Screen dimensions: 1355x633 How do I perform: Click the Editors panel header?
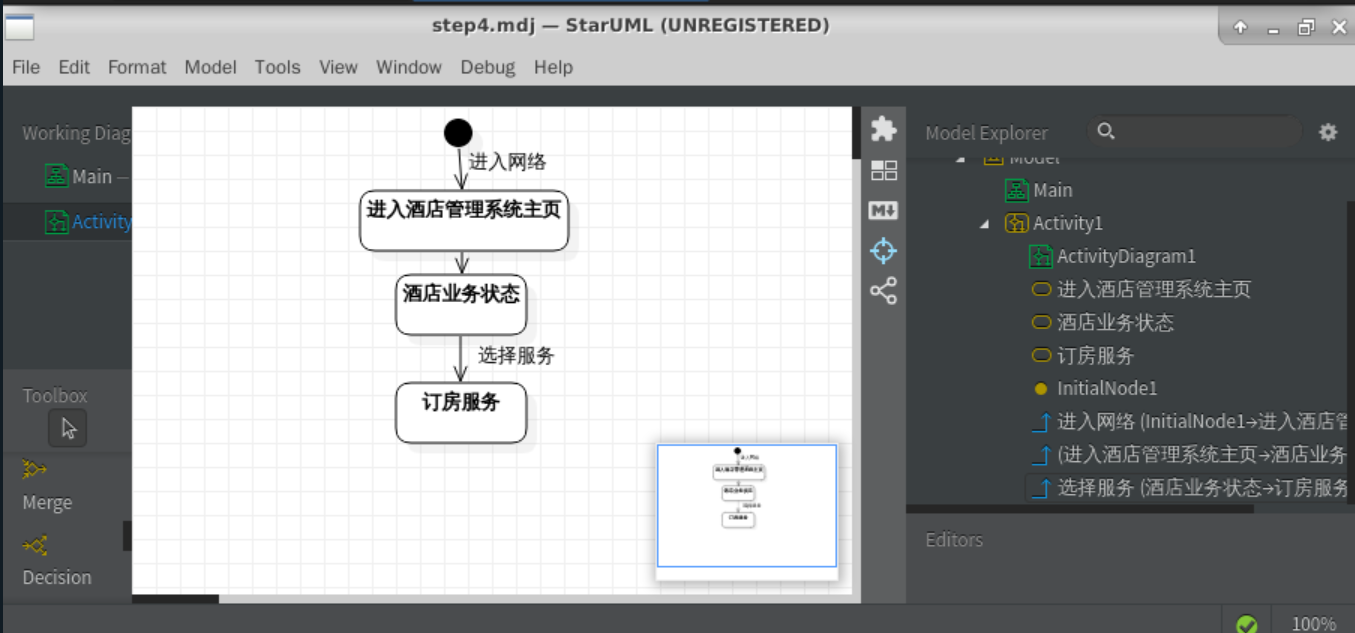tap(954, 539)
